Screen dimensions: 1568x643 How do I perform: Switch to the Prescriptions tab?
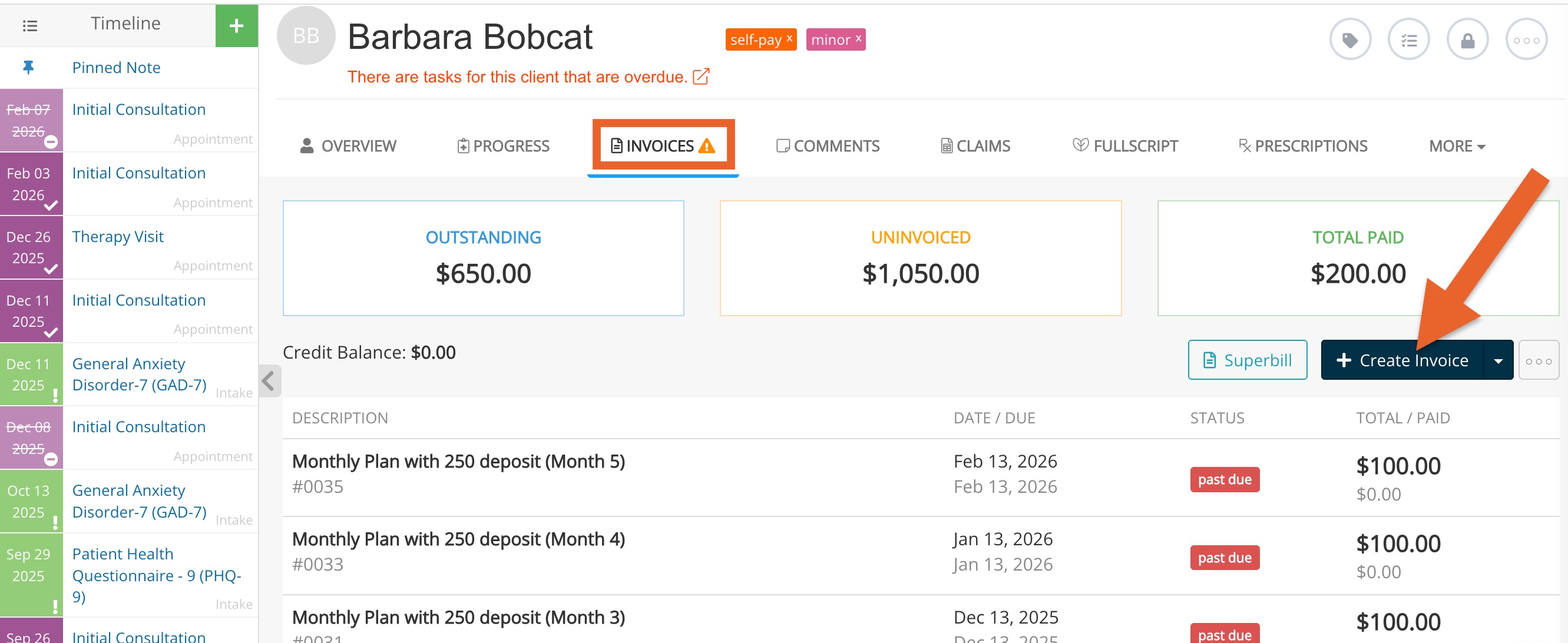(1302, 146)
